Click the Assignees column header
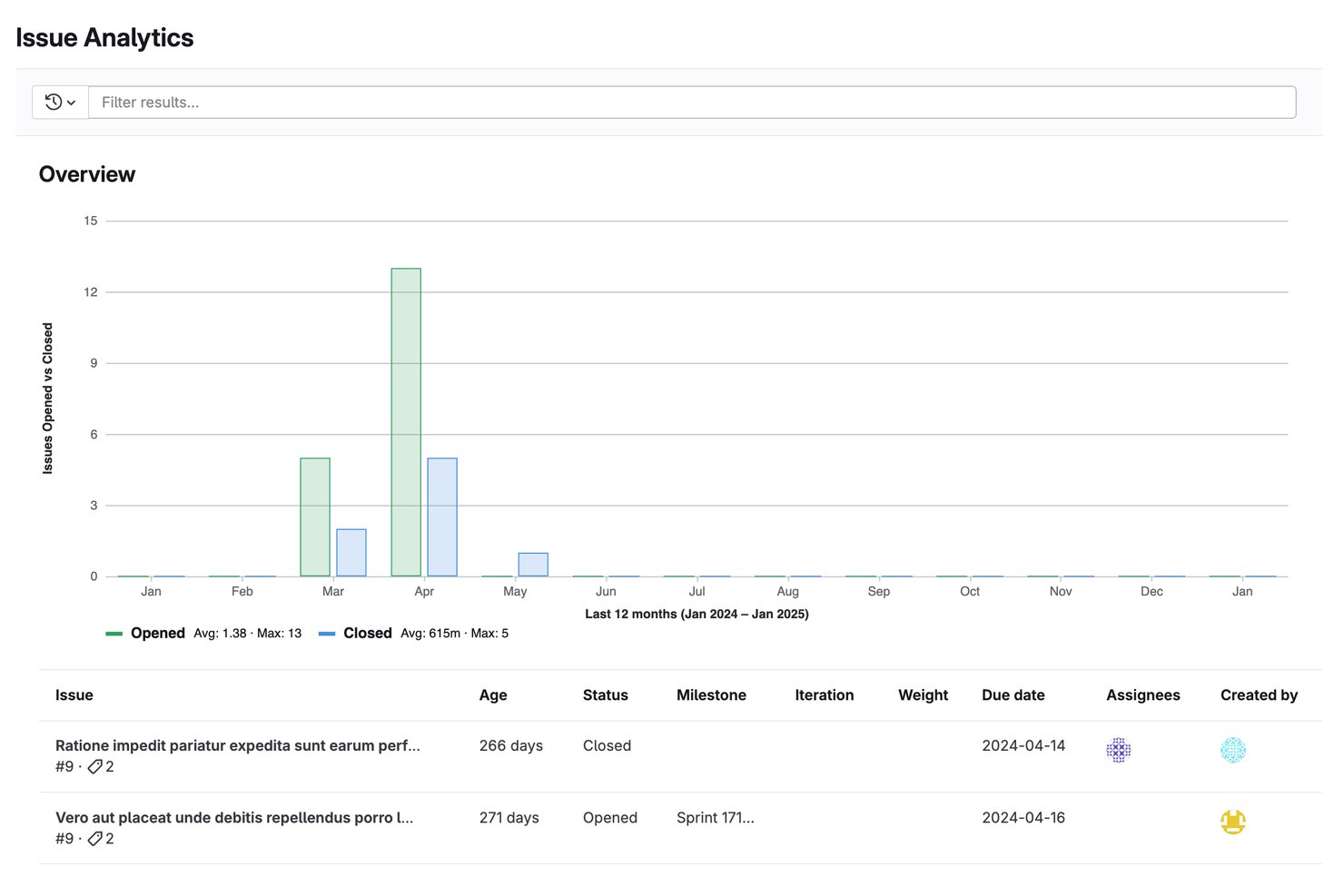 coord(1143,695)
